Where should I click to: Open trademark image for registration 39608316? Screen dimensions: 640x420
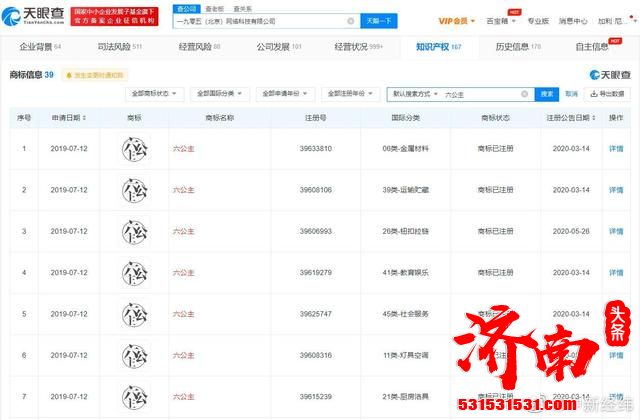click(x=135, y=356)
